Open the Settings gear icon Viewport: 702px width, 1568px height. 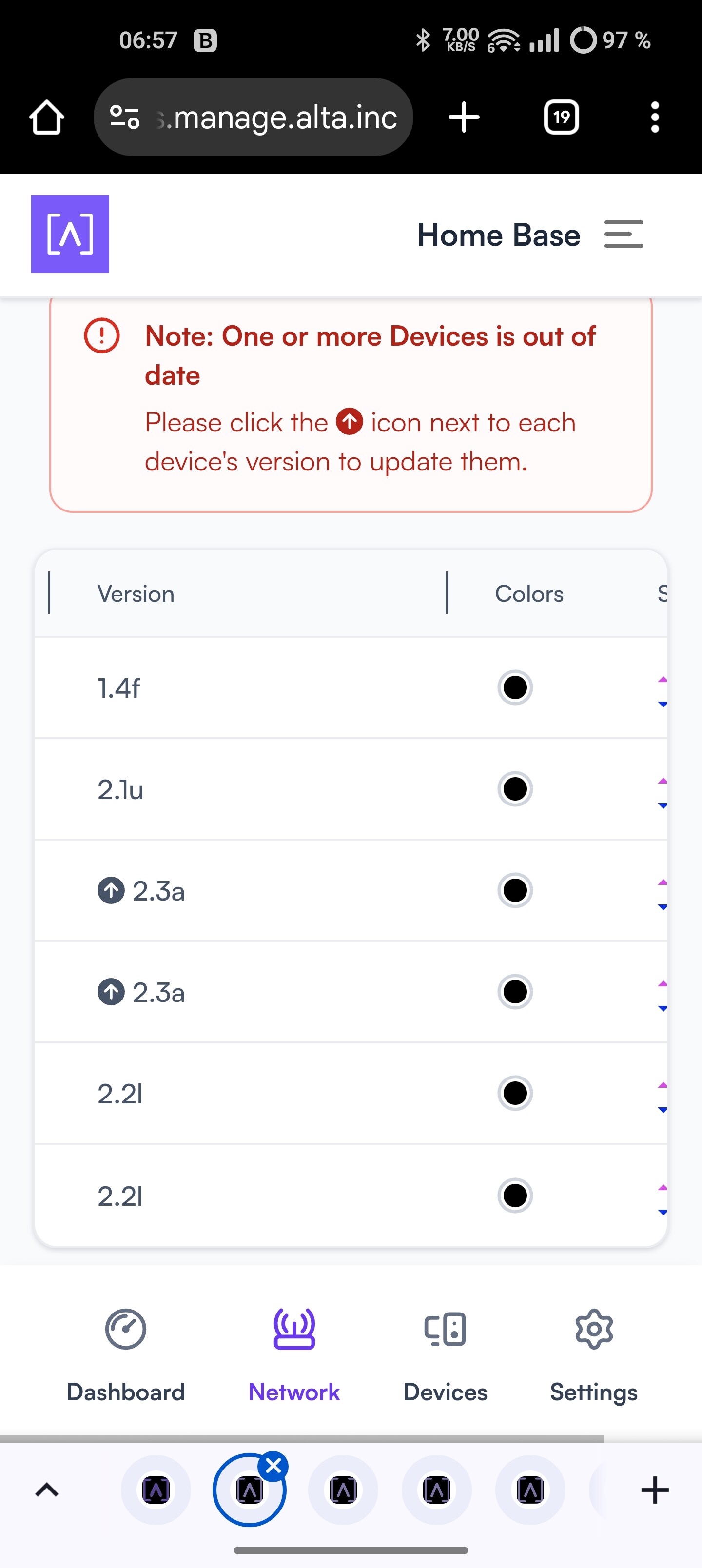coord(594,1329)
